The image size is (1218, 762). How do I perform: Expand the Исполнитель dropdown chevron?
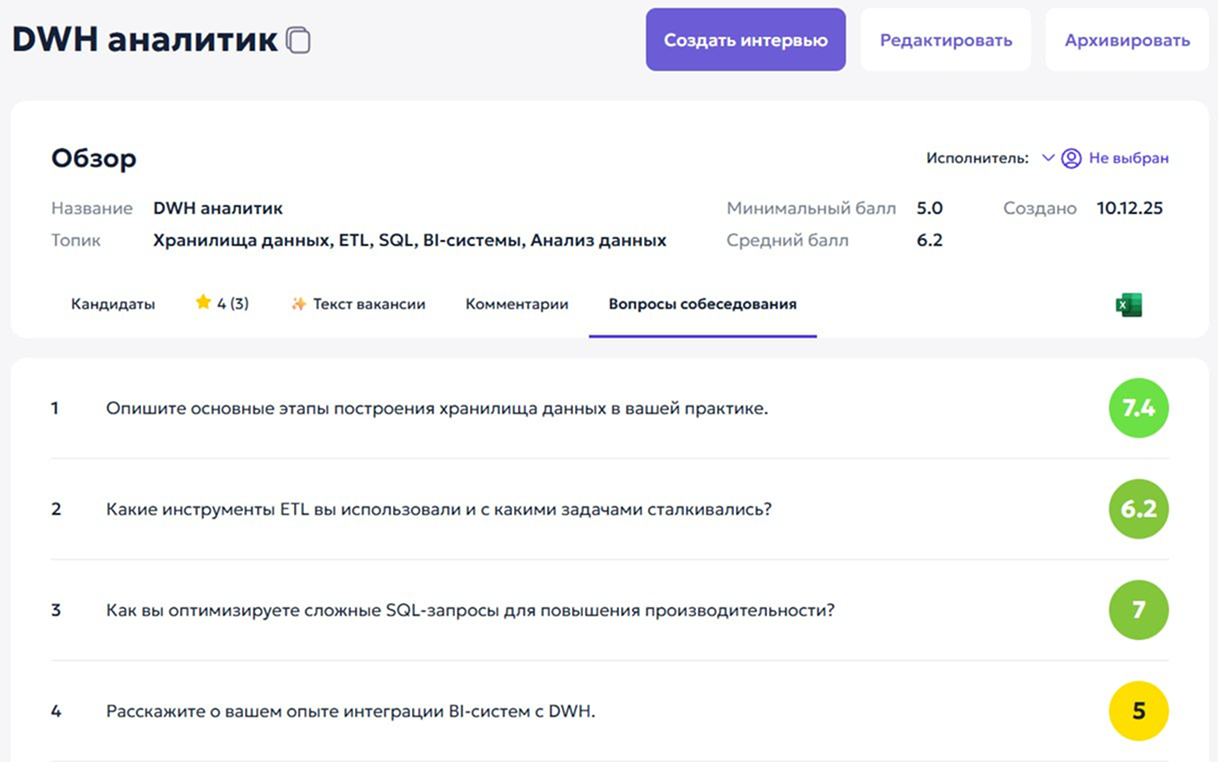click(x=1048, y=158)
